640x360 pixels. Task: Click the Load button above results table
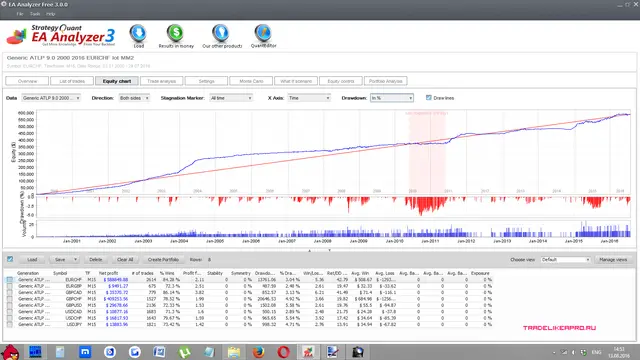pyautogui.click(x=32, y=260)
